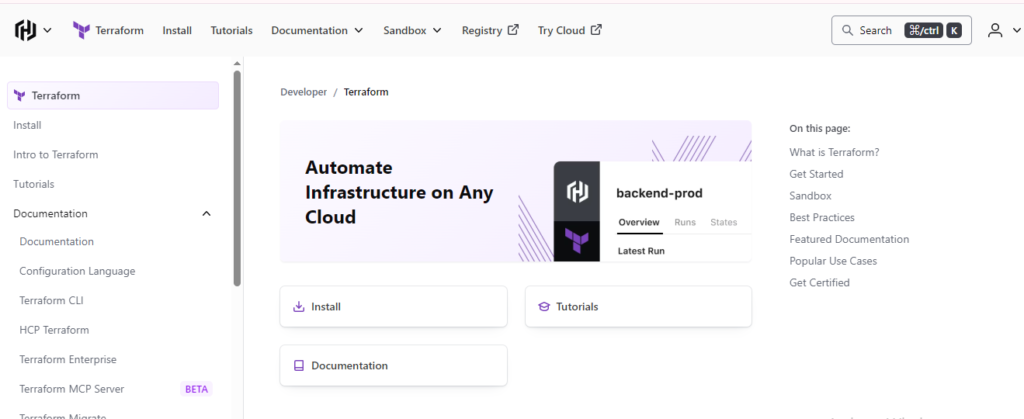Click the external link icon beside Registry
Viewport: 1024px width, 419px height.
(513, 29)
